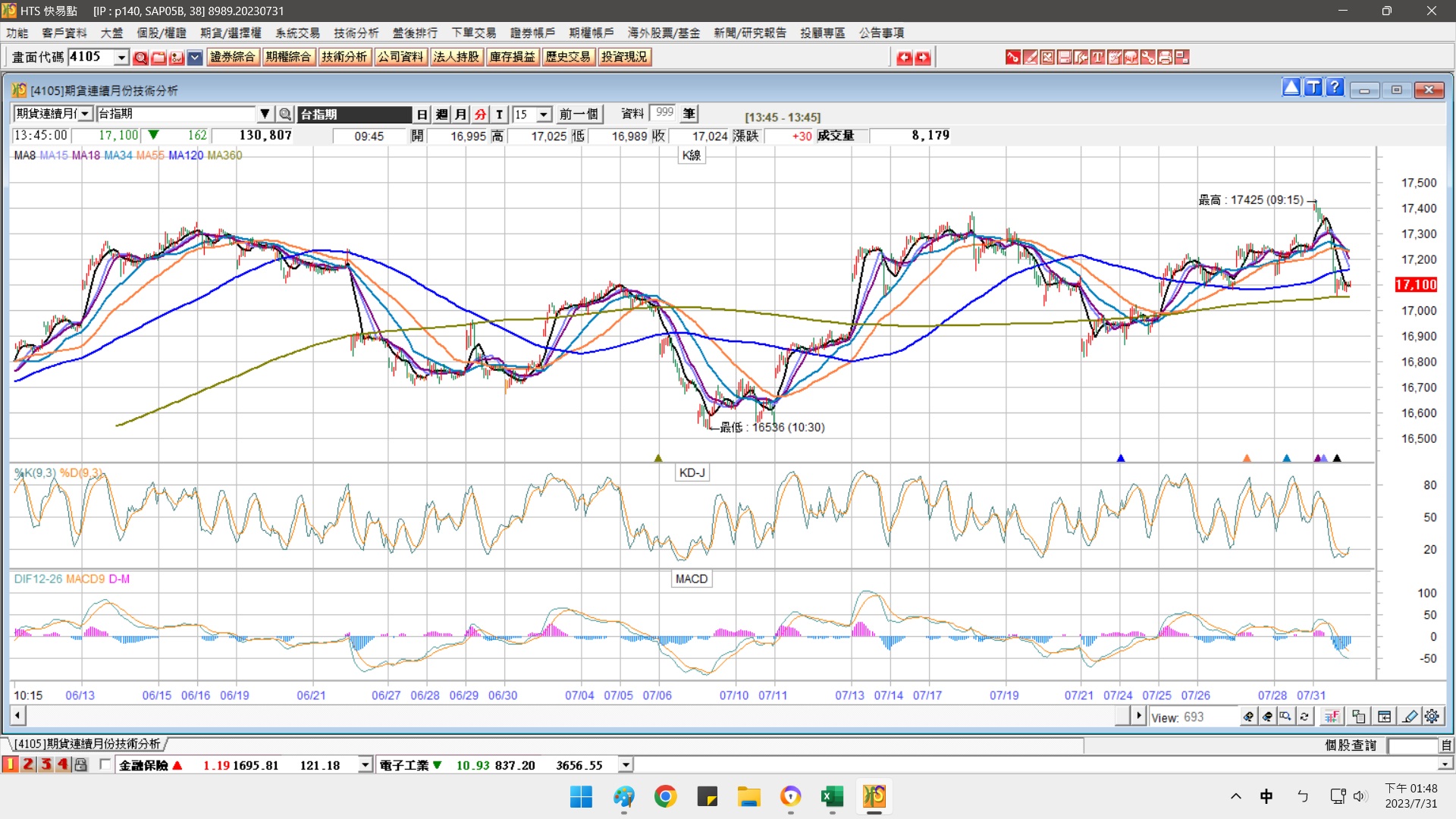
Task: Open the 下單交易 menu
Action: [473, 33]
